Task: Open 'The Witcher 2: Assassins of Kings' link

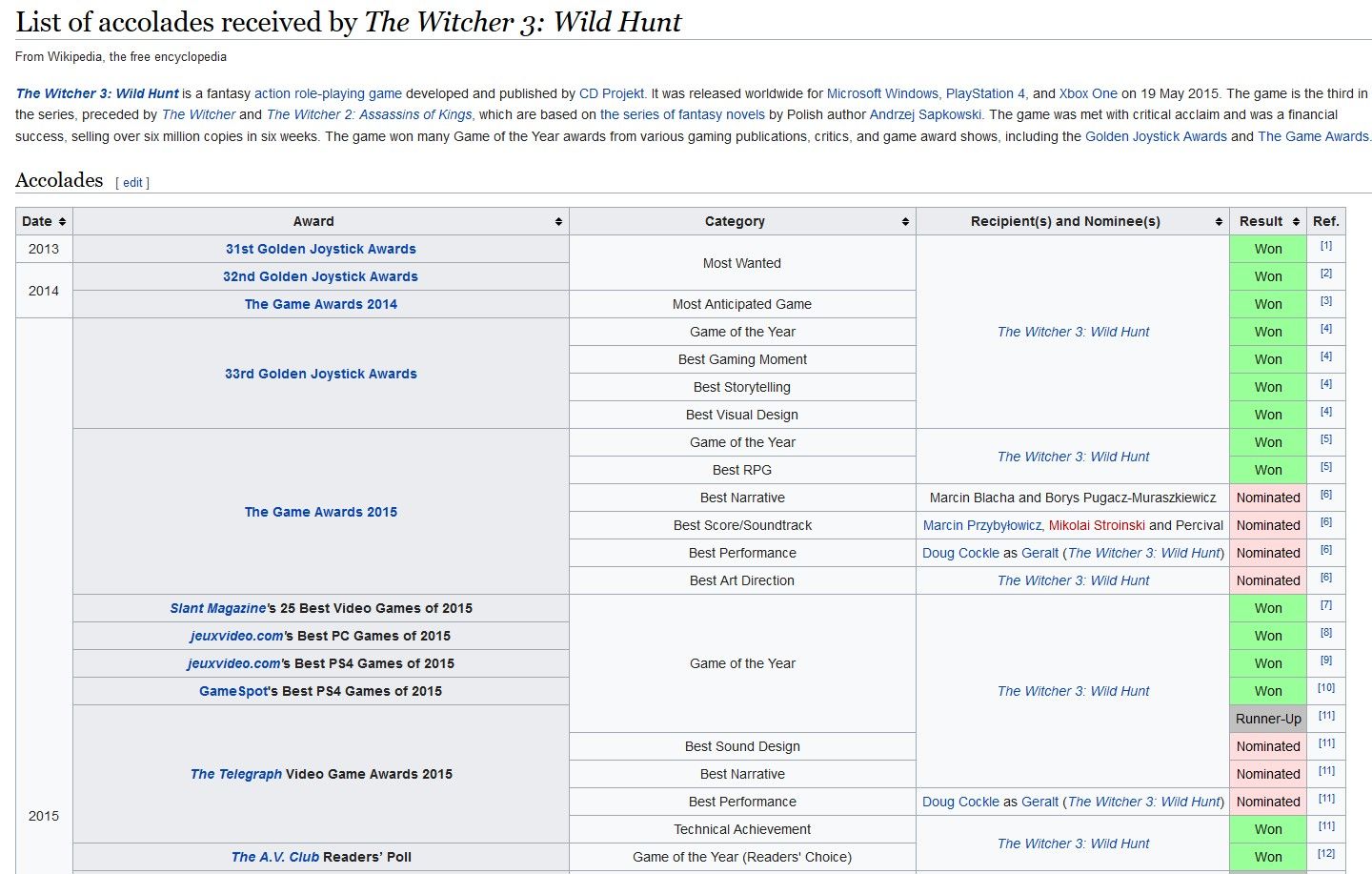Action: point(369,114)
